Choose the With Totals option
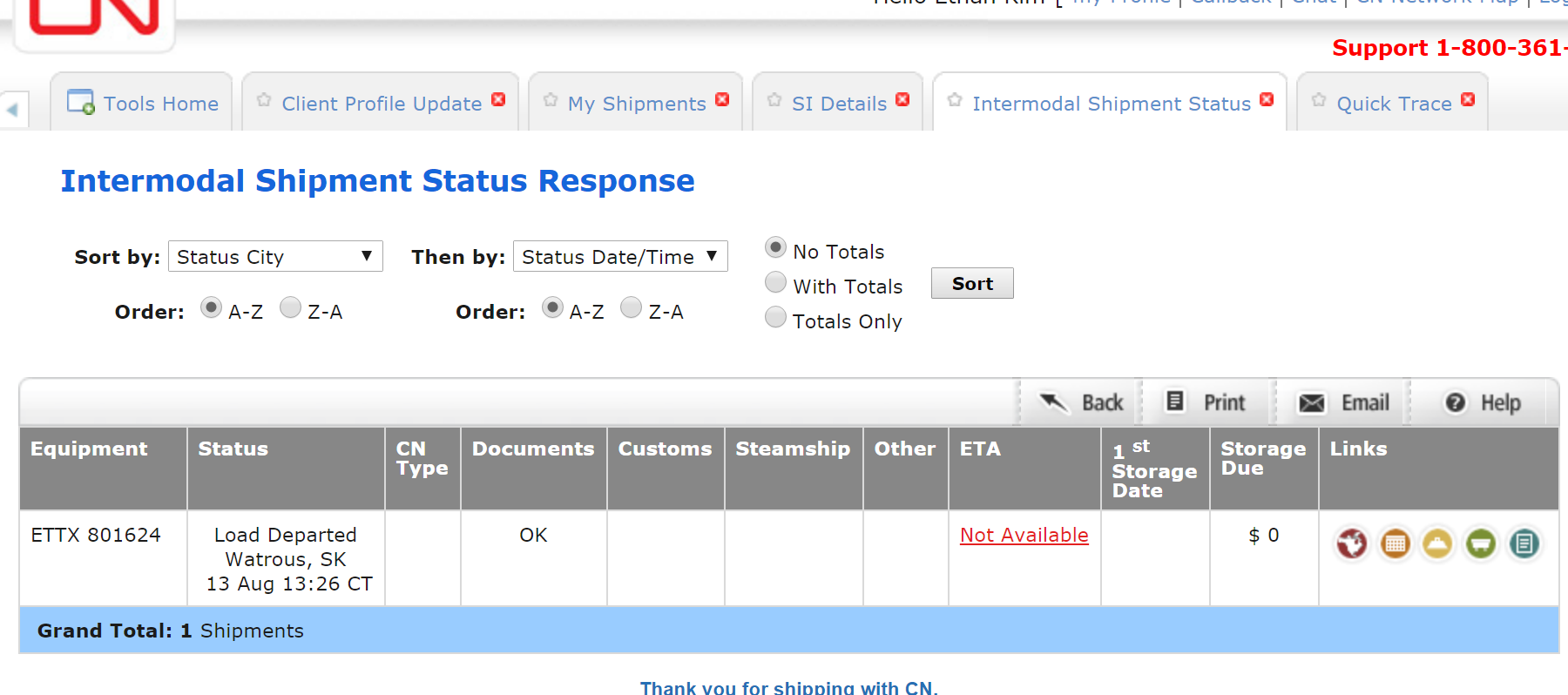 (x=775, y=282)
